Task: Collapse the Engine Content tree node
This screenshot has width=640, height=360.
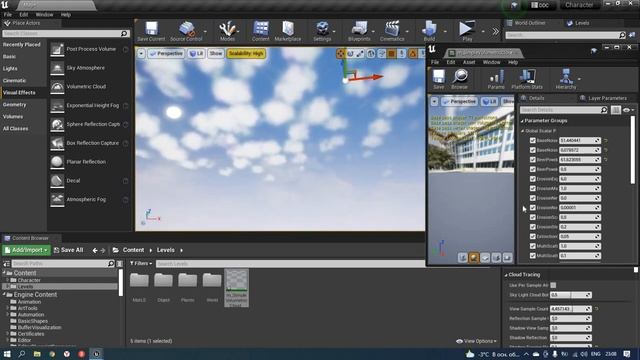Action: pyautogui.click(x=5, y=295)
